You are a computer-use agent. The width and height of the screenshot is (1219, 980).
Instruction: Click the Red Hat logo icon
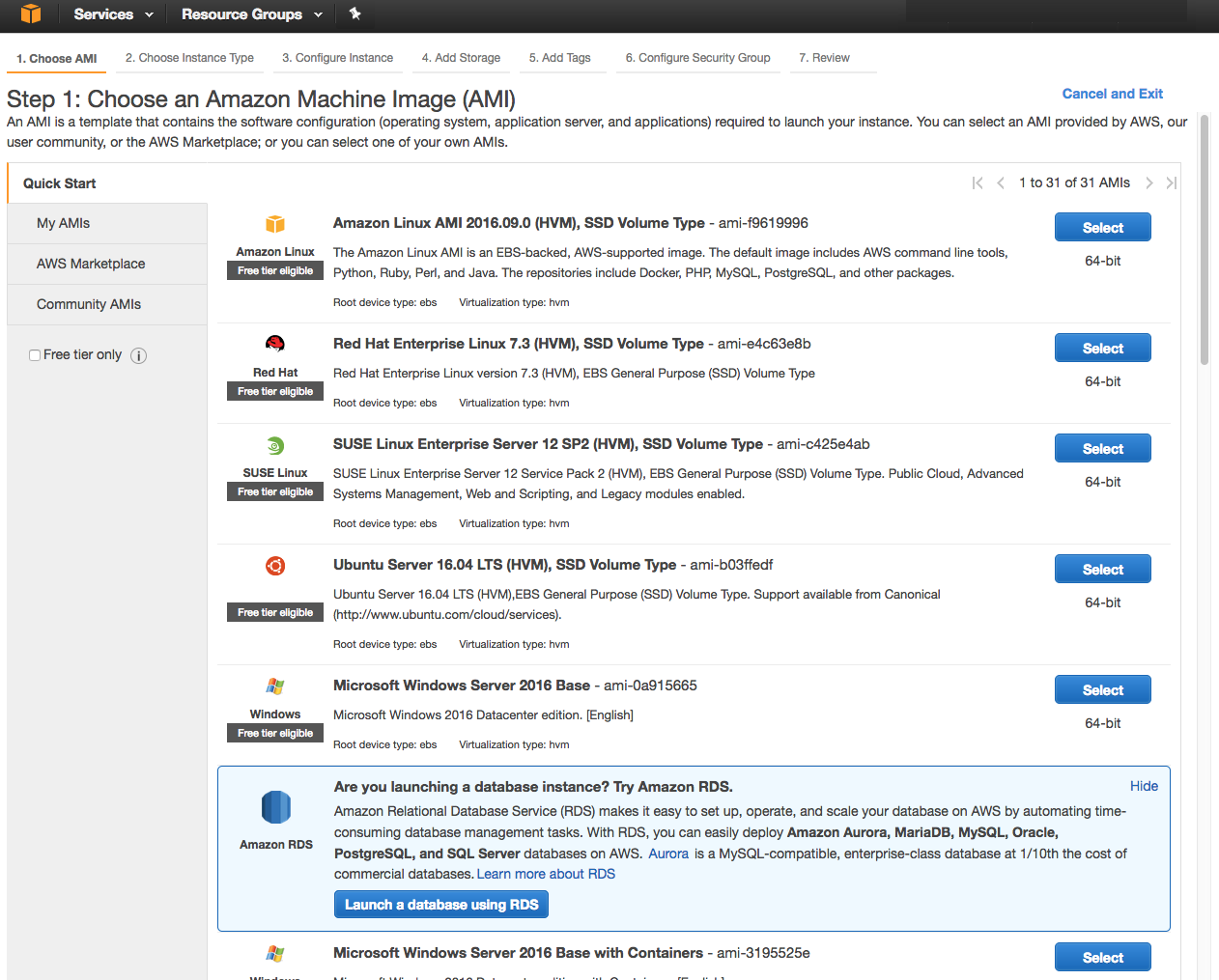point(275,344)
